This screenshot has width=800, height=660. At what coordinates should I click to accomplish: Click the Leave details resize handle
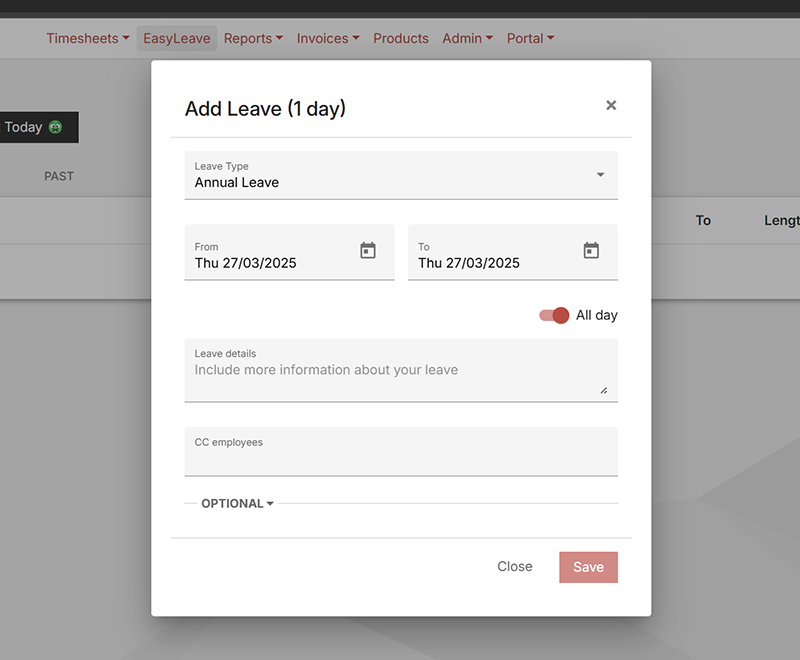(x=604, y=391)
